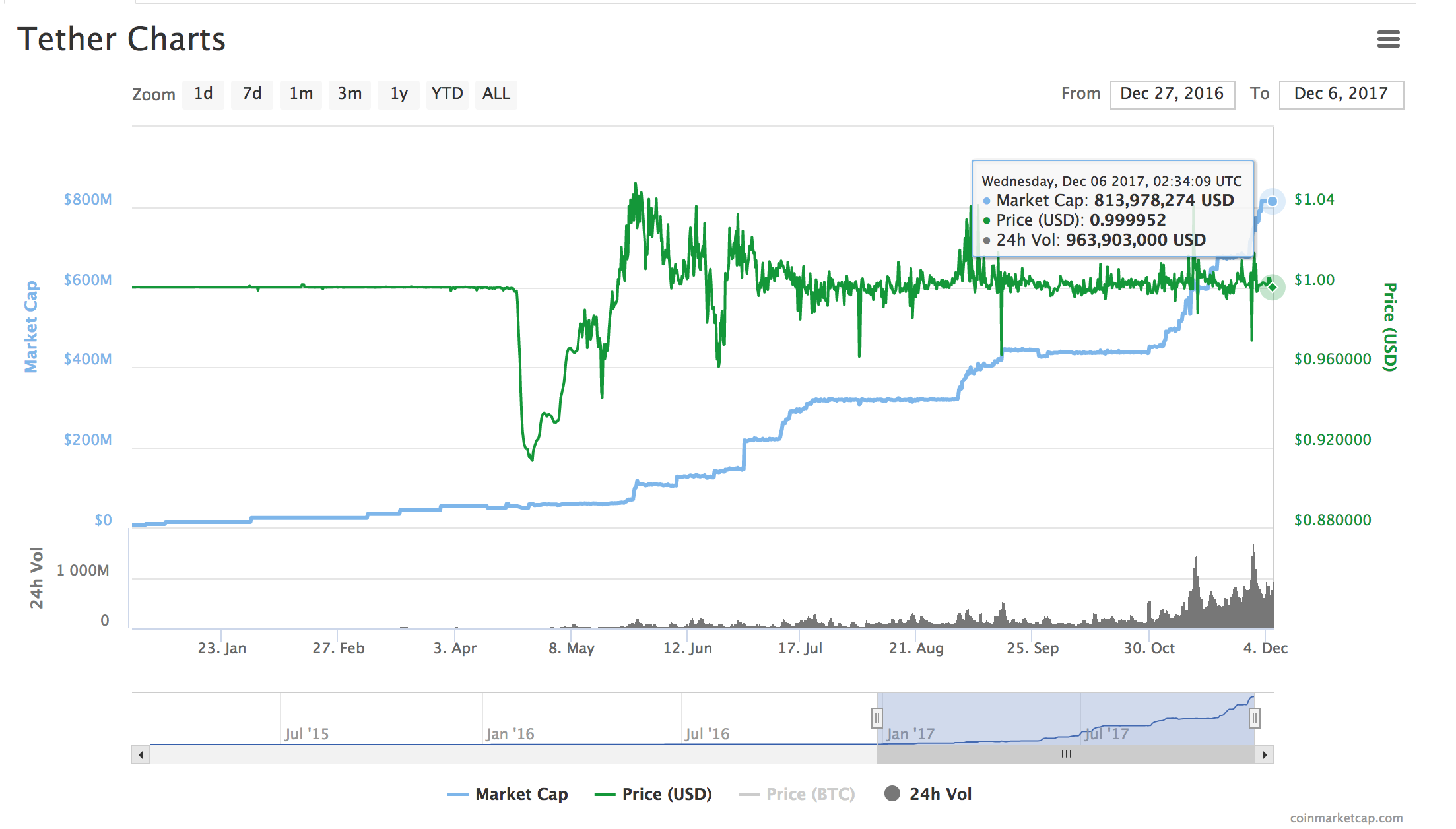Click the coinmarketcap.com credit link
The width and height of the screenshot is (1456, 829).
coord(1346,818)
